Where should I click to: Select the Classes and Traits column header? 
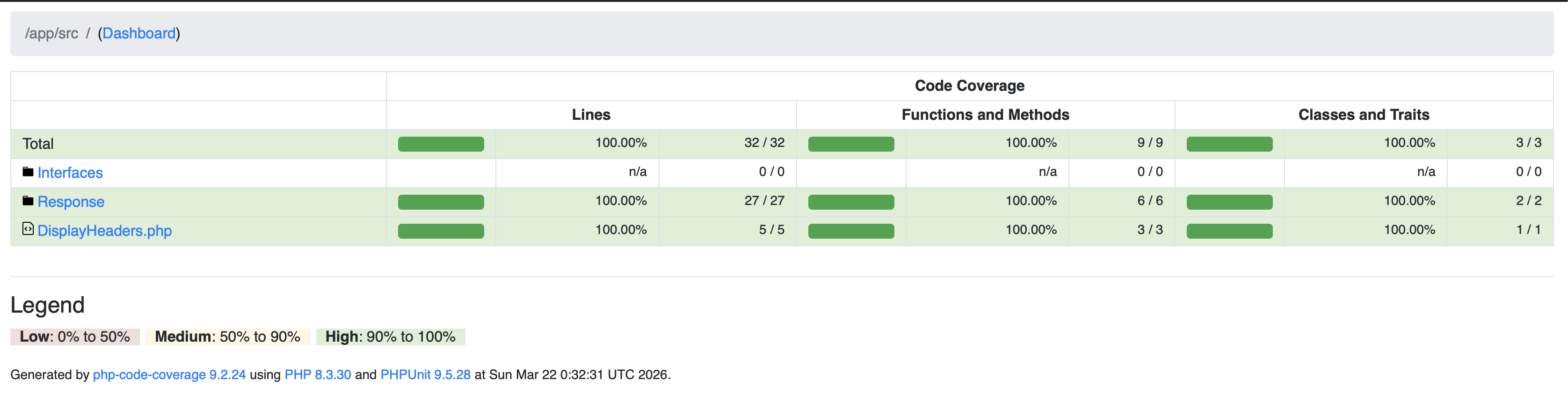click(x=1364, y=115)
